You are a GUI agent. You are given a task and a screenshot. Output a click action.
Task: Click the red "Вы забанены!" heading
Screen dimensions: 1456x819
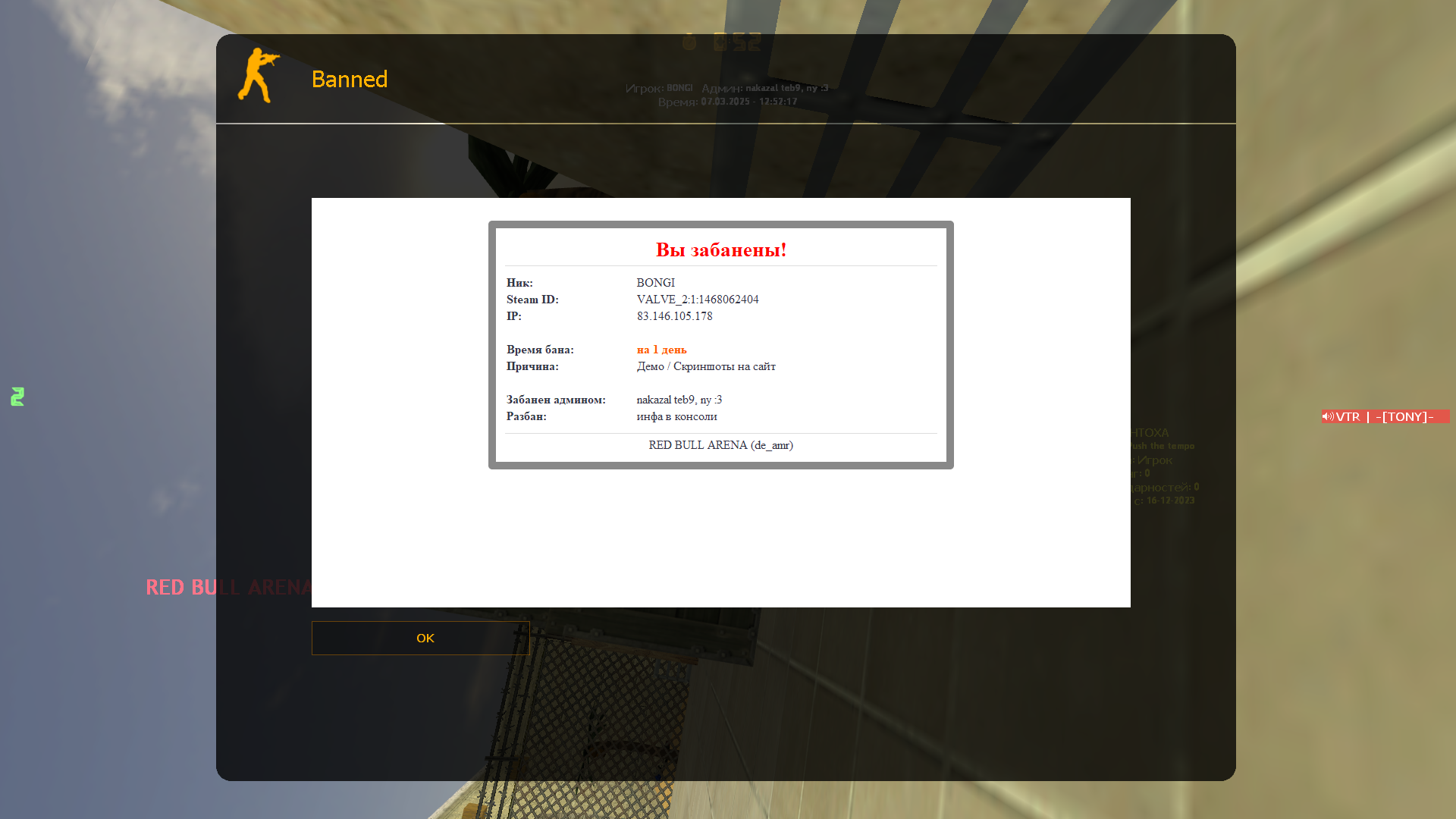(x=720, y=249)
